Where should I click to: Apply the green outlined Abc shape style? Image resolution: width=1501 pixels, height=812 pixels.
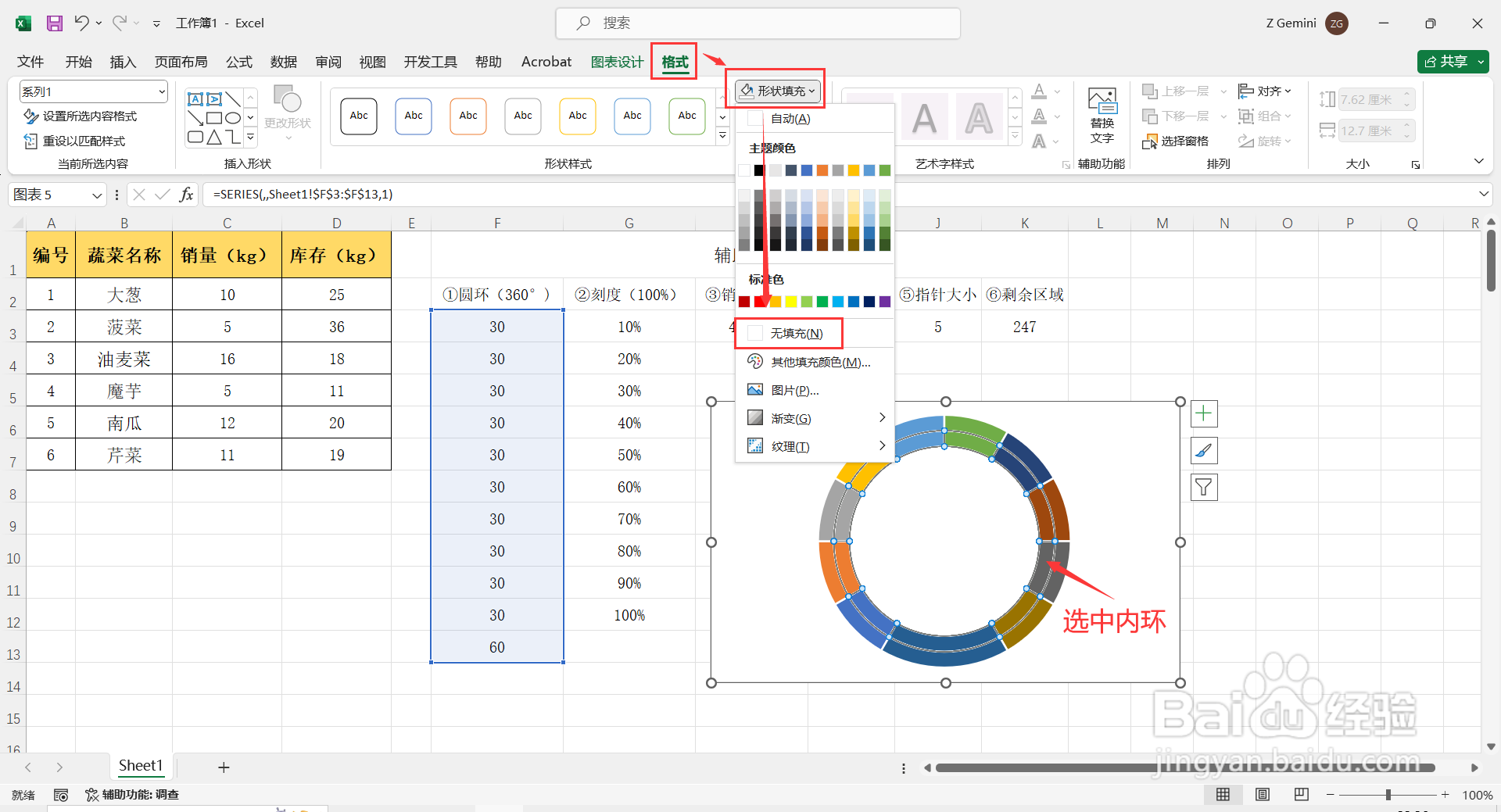(x=687, y=116)
